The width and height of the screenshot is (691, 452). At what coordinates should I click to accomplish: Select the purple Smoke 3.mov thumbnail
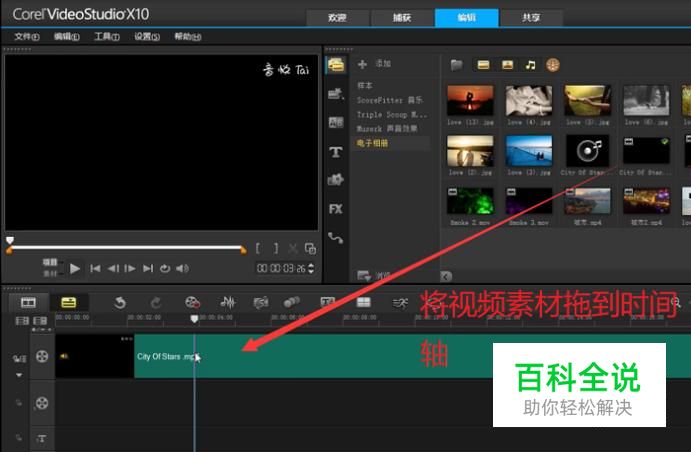click(x=529, y=201)
